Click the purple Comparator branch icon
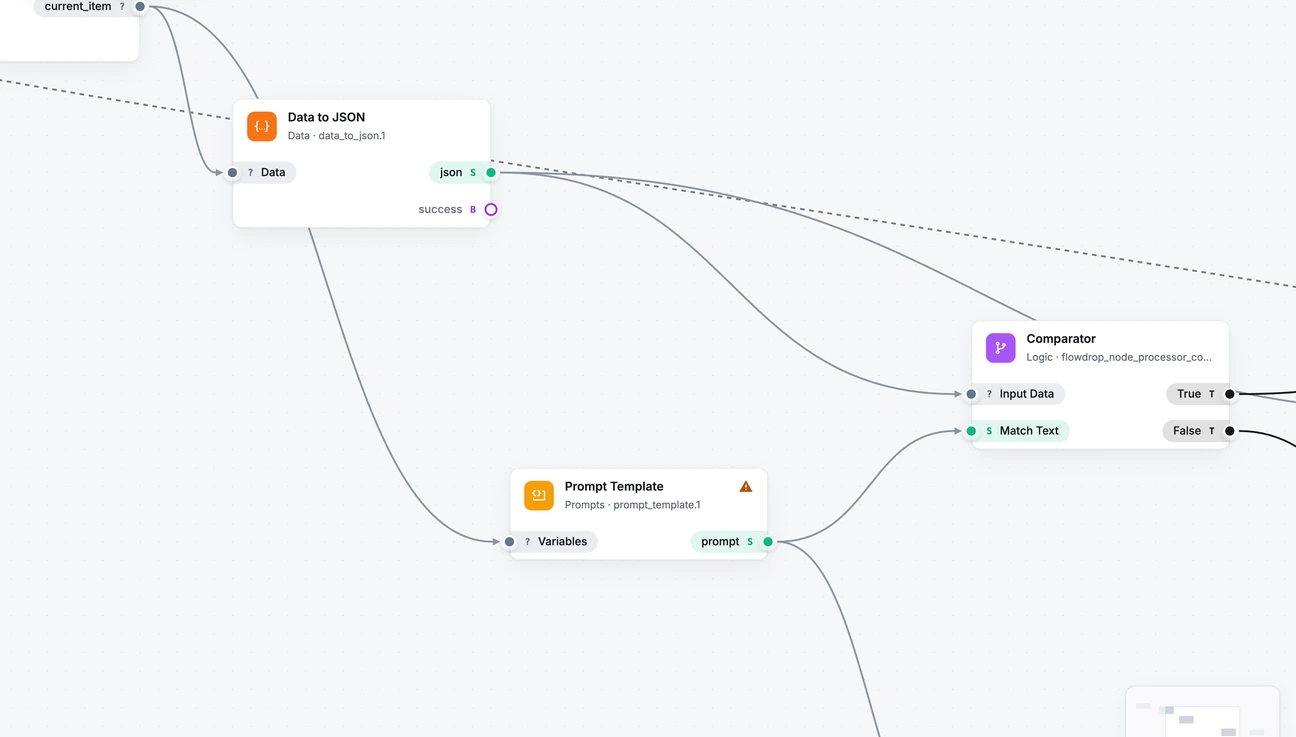Image resolution: width=1296 pixels, height=737 pixels. tap(1001, 348)
